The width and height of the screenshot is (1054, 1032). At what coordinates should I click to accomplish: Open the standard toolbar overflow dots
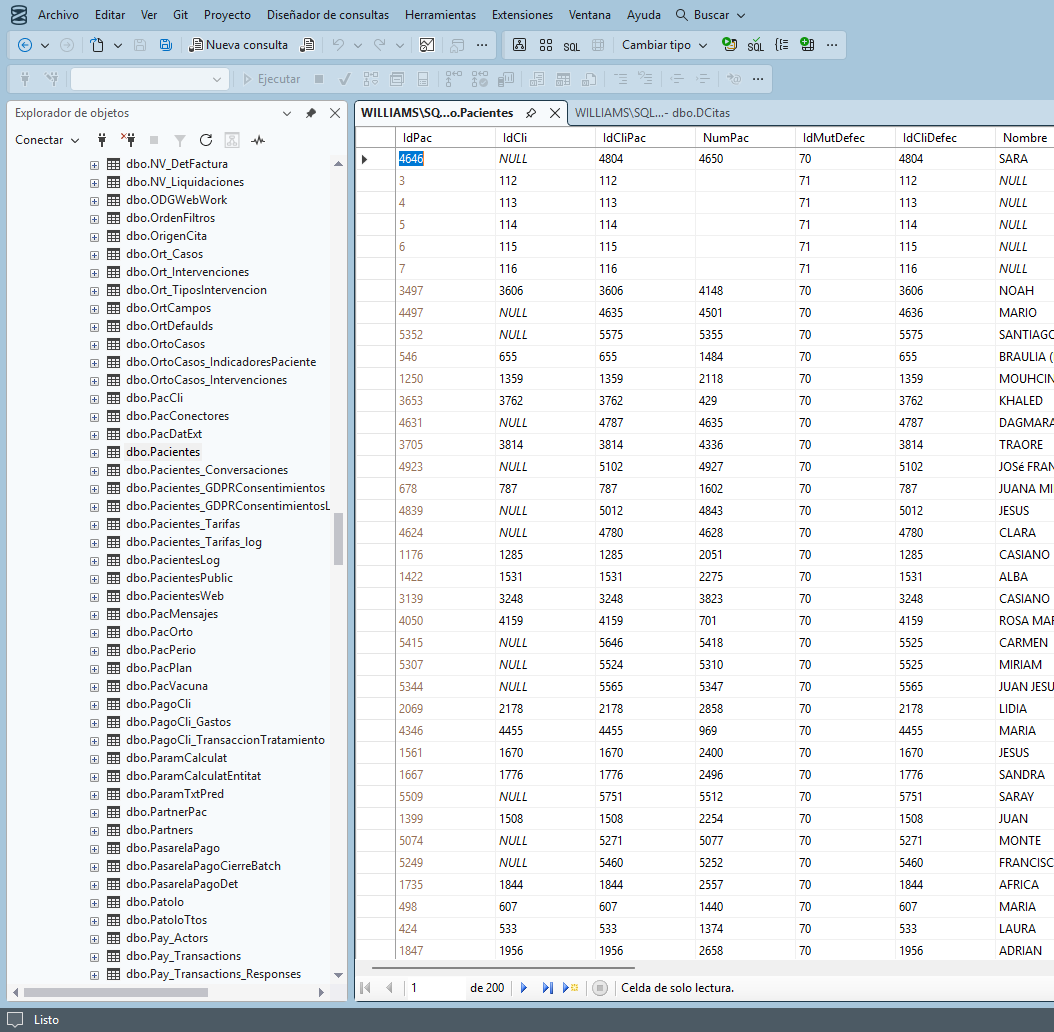point(482,45)
